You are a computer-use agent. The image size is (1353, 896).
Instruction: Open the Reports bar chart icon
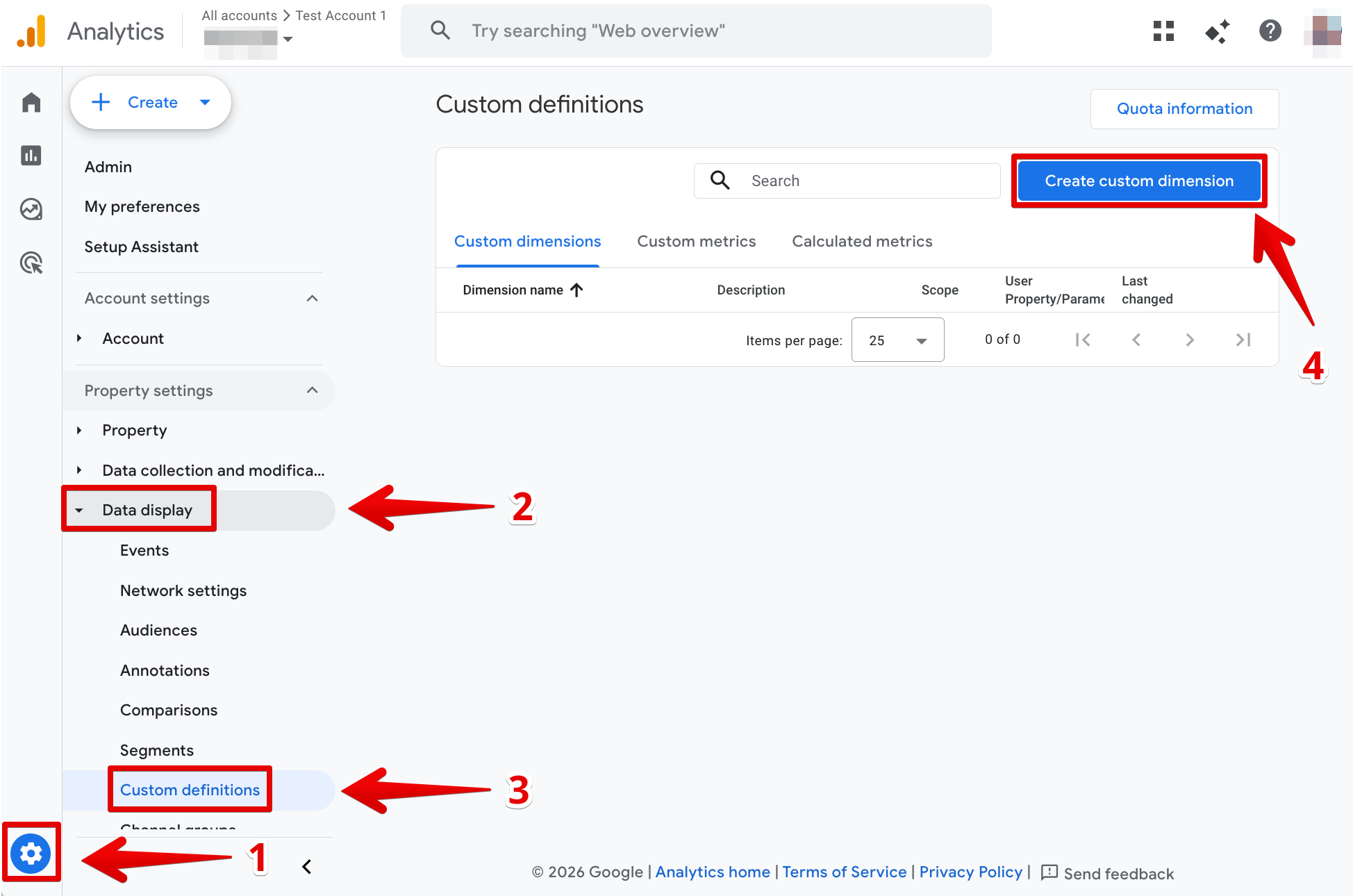(x=31, y=156)
